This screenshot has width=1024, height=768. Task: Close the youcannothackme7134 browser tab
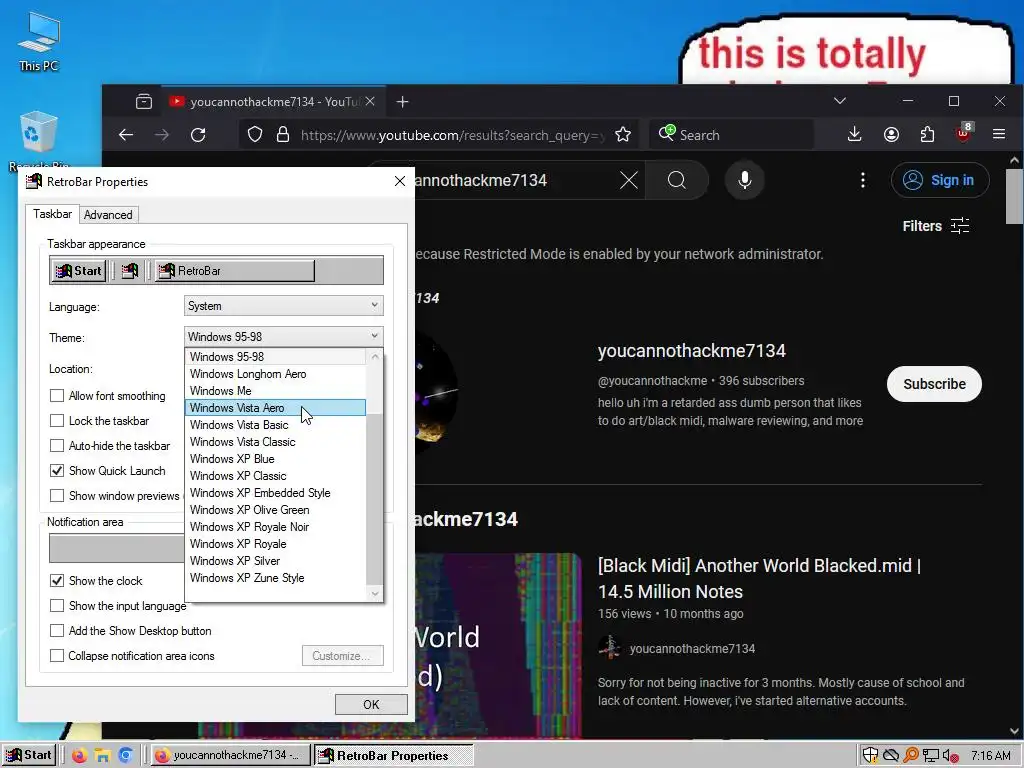coord(370,102)
